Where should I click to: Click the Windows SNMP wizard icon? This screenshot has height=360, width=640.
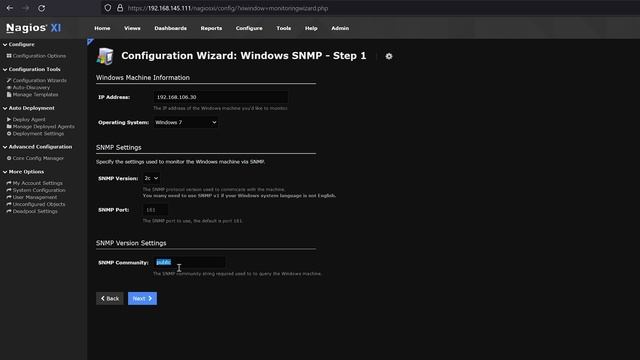click(105, 56)
